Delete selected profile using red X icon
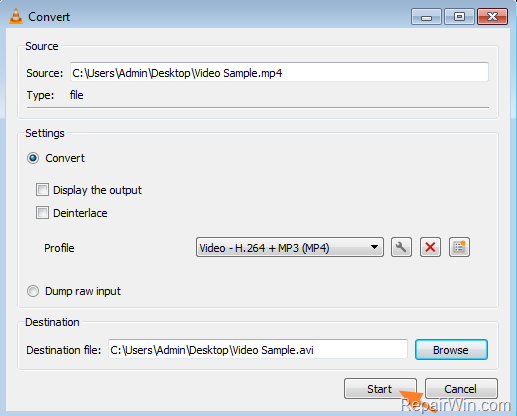The height and width of the screenshot is (416, 517). (x=430, y=247)
